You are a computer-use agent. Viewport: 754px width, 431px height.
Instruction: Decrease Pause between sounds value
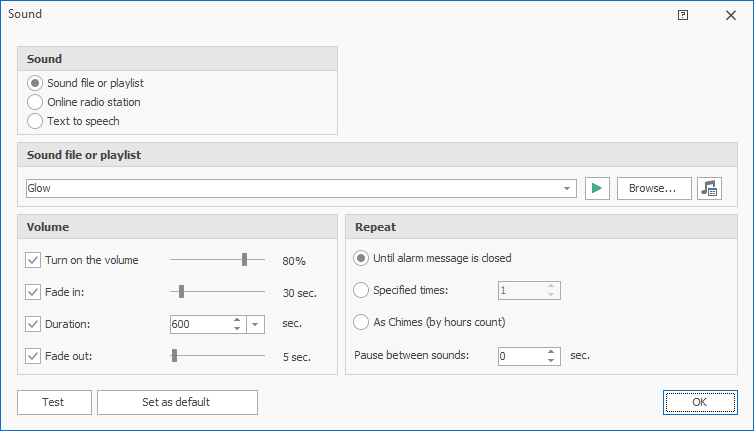(x=551, y=360)
